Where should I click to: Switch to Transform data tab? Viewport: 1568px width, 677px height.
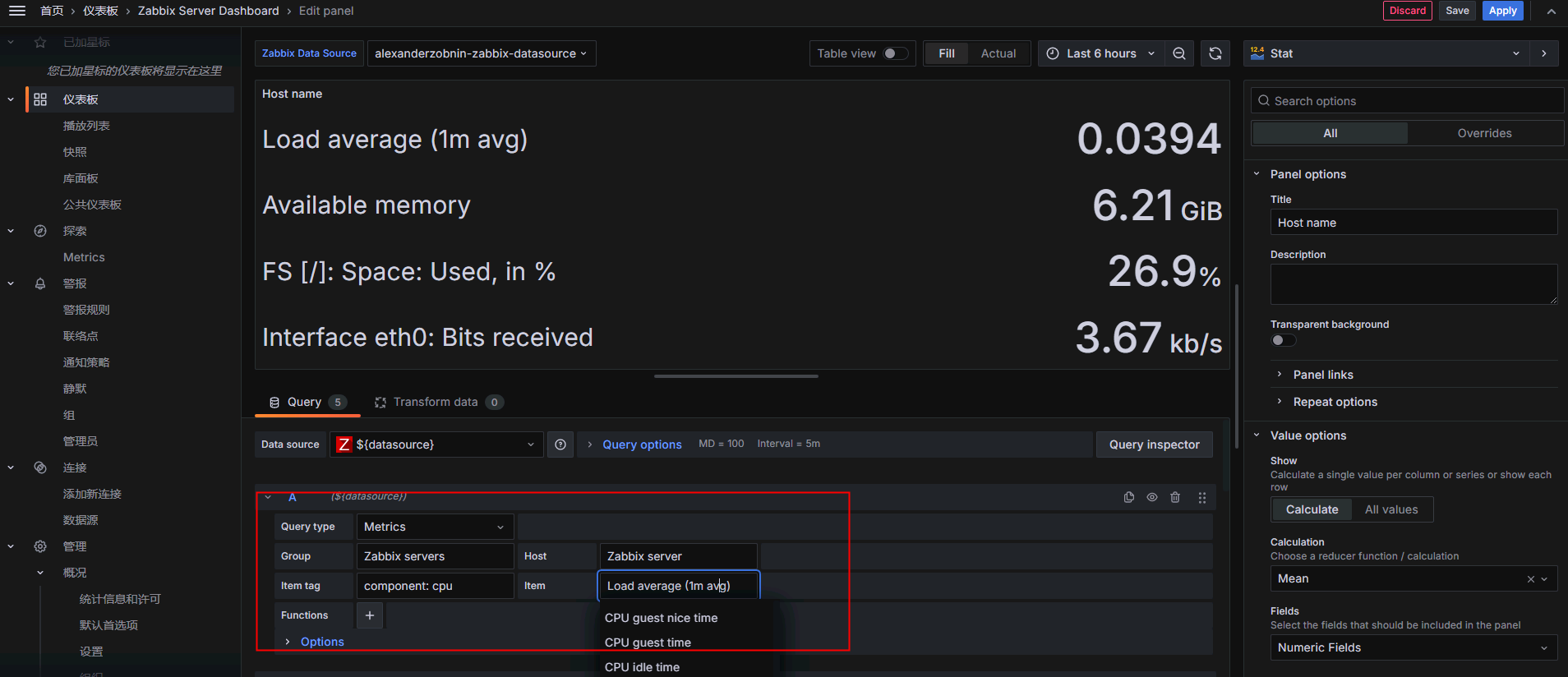439,403
